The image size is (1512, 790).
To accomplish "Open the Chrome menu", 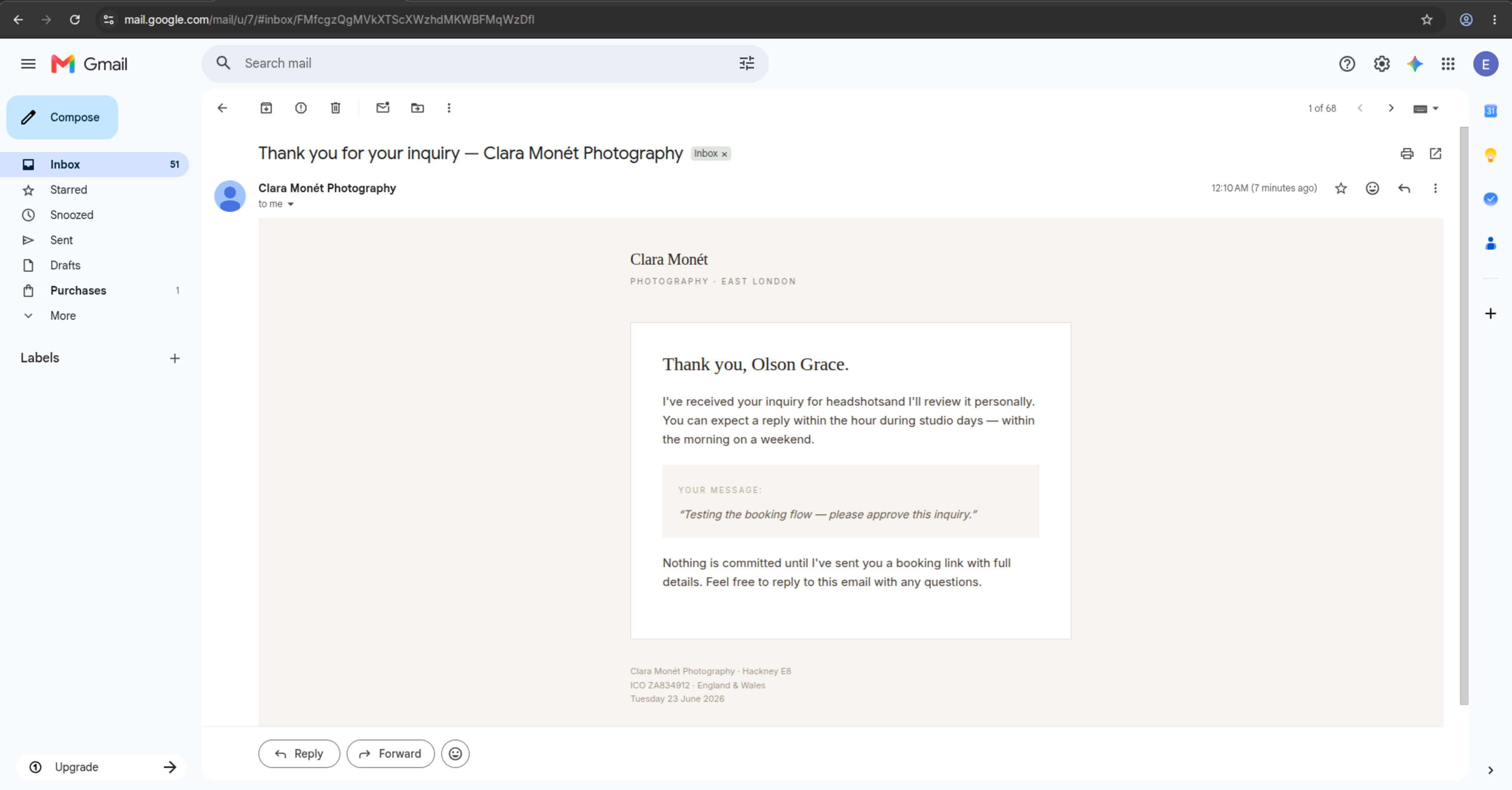I will pyautogui.click(x=1494, y=19).
